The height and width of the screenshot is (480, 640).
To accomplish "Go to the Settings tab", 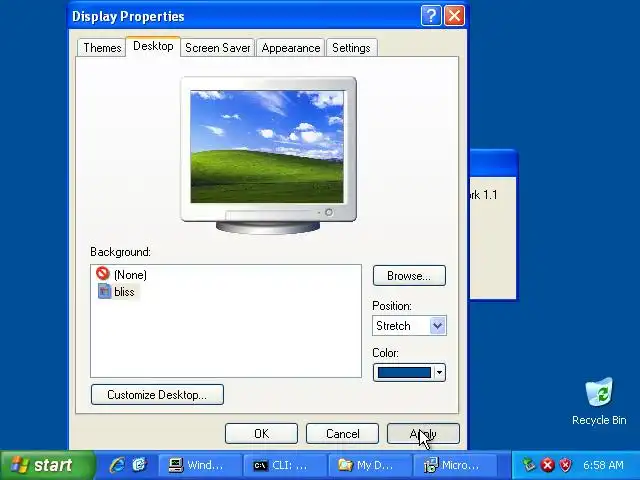I will click(351, 48).
